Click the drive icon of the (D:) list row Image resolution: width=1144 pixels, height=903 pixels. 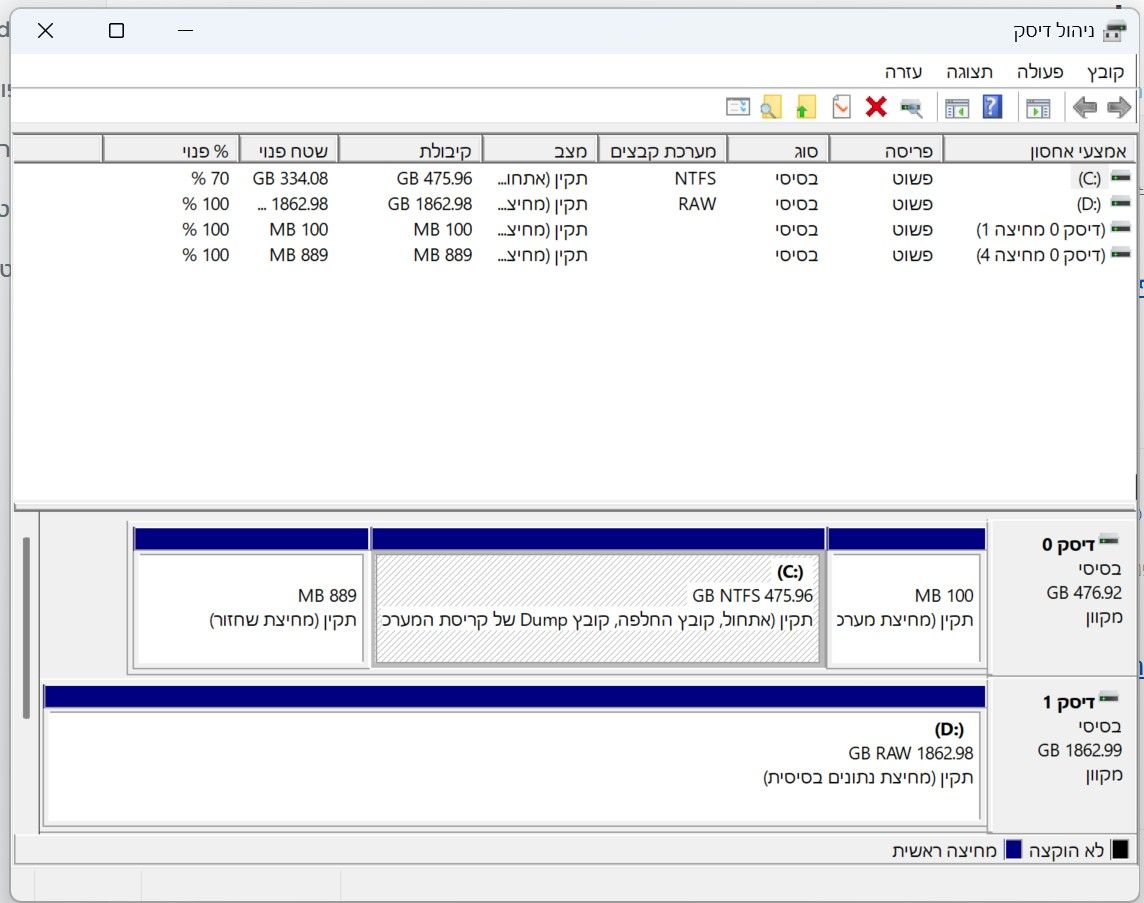[x=1121, y=203]
